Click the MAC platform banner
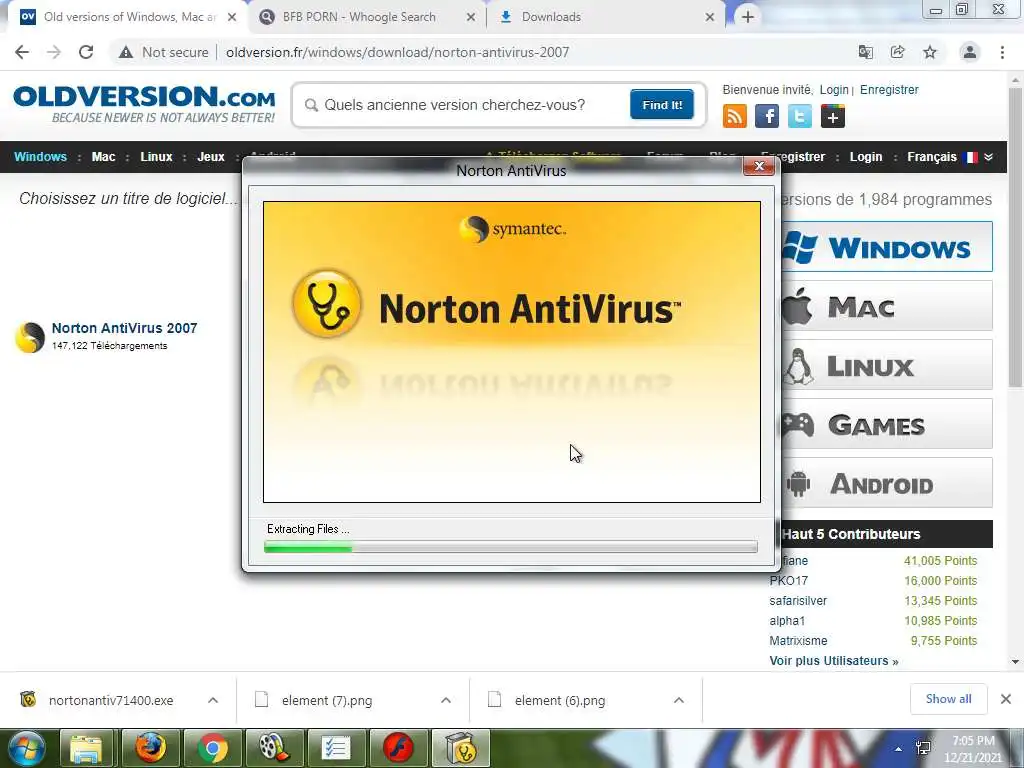The height and width of the screenshot is (768, 1024). [887, 306]
